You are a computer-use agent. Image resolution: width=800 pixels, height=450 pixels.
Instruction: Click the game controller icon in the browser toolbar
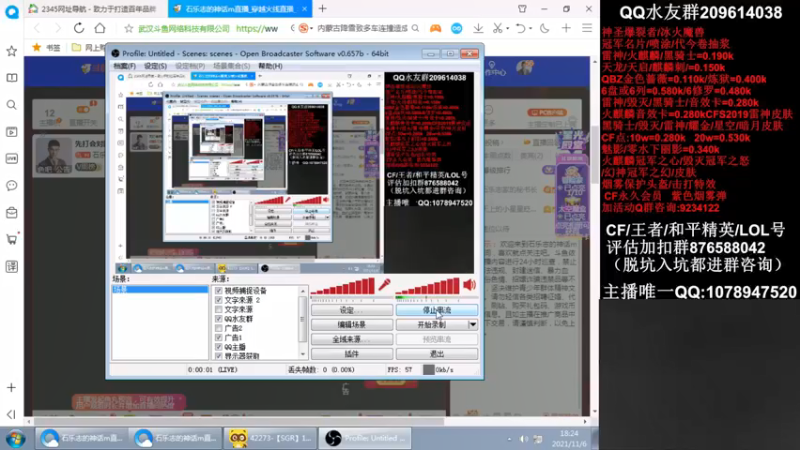pyautogui.click(x=435, y=29)
